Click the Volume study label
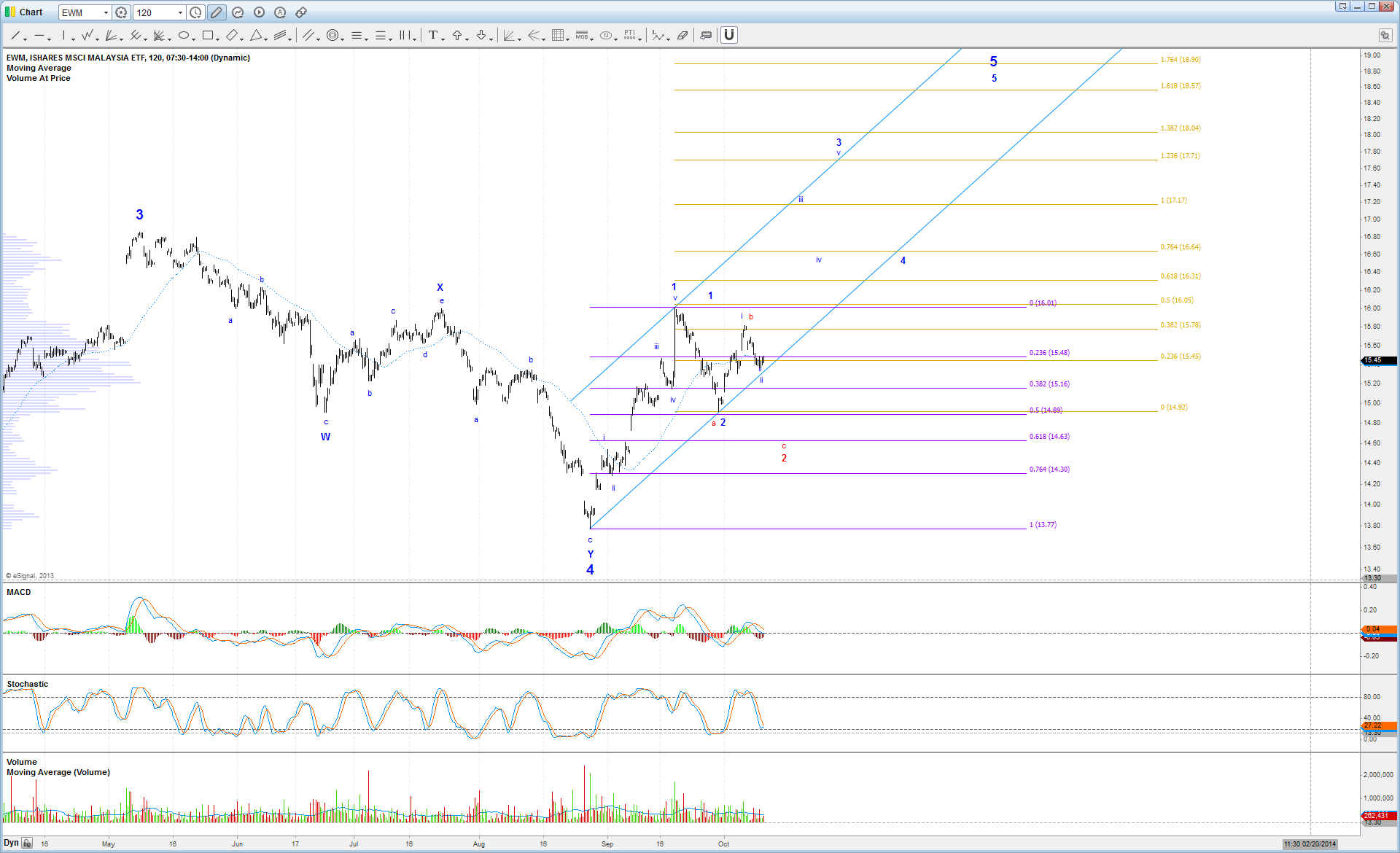 22,762
